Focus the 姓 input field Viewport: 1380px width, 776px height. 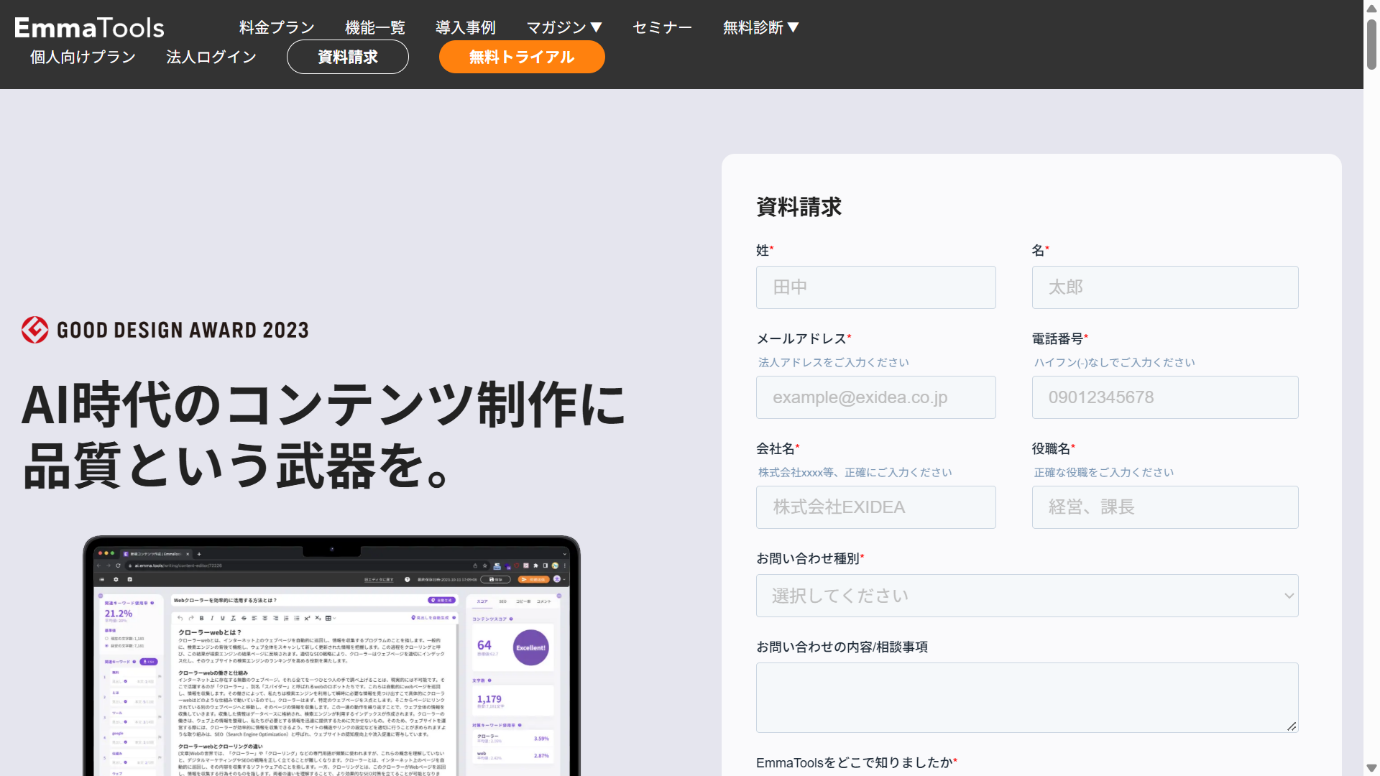tap(876, 287)
